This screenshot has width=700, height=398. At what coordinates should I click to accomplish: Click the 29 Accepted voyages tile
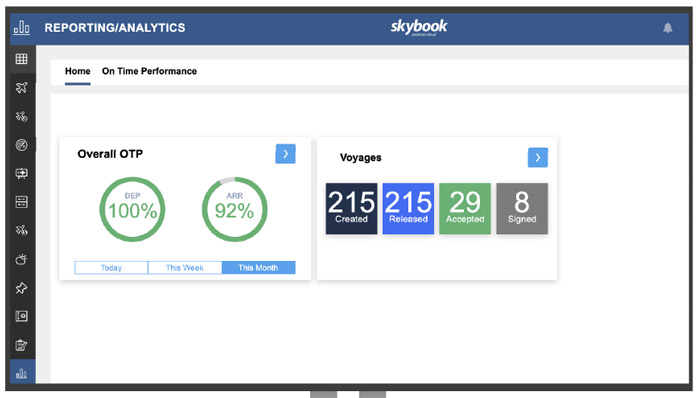click(465, 208)
